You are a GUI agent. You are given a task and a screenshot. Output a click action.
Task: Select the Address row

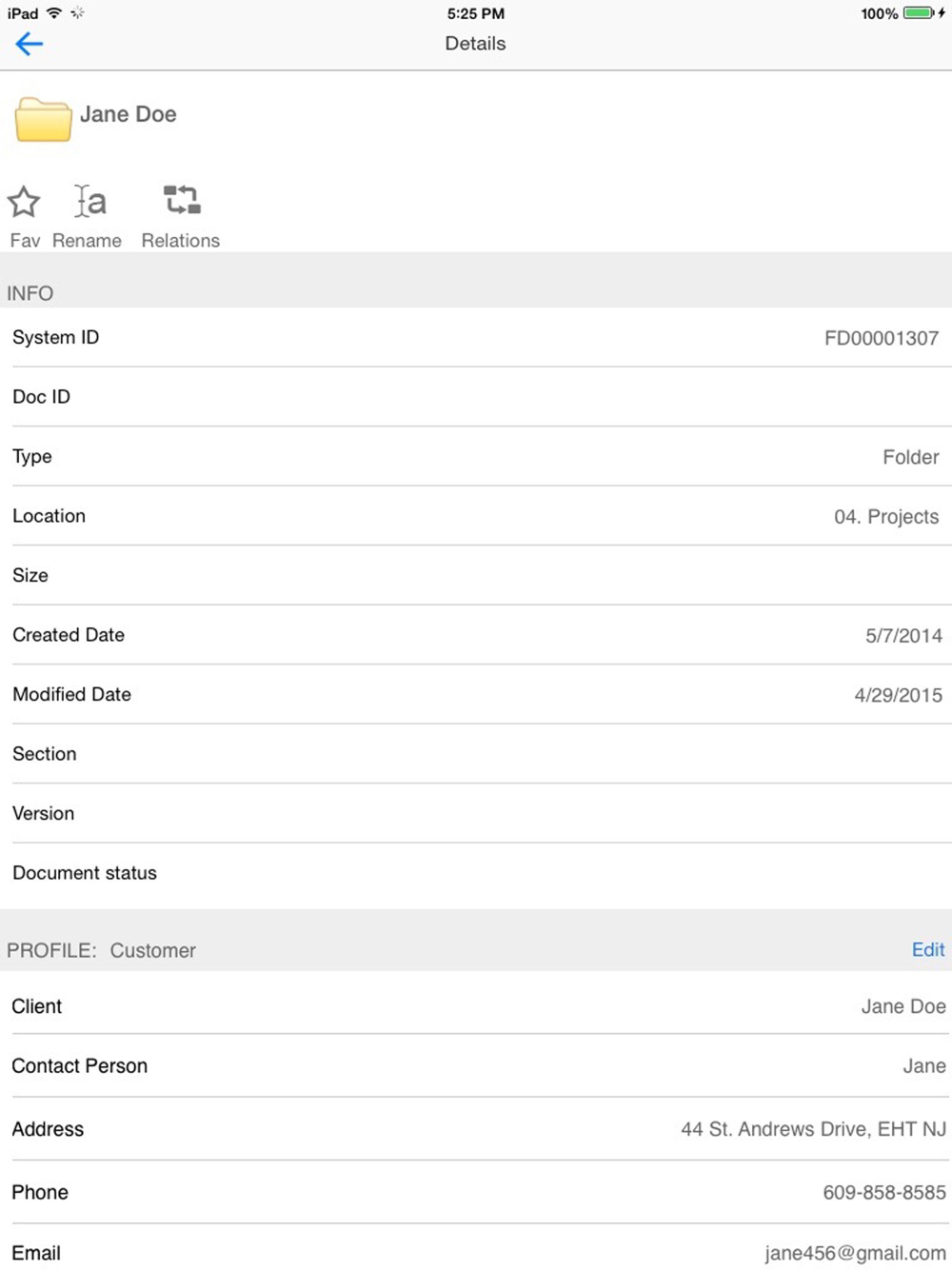click(476, 1129)
